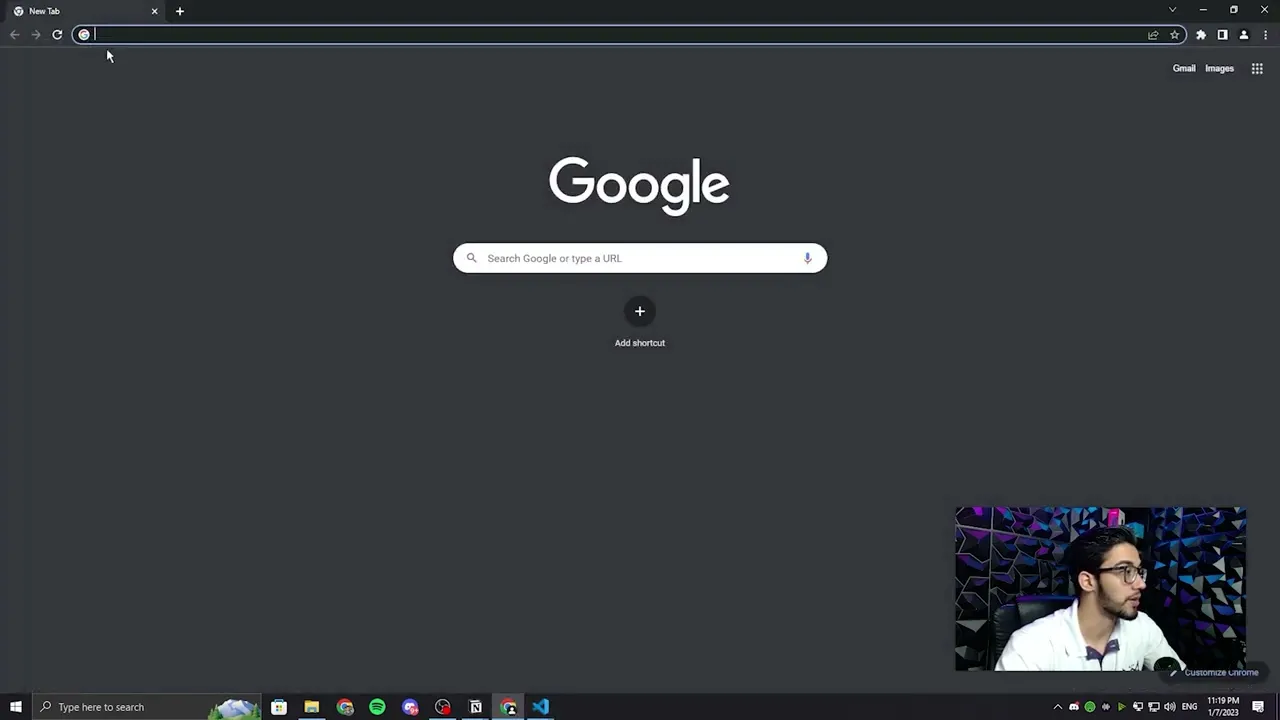Toggle the Chrome side panel
The image size is (1280, 720).
click(x=1222, y=35)
